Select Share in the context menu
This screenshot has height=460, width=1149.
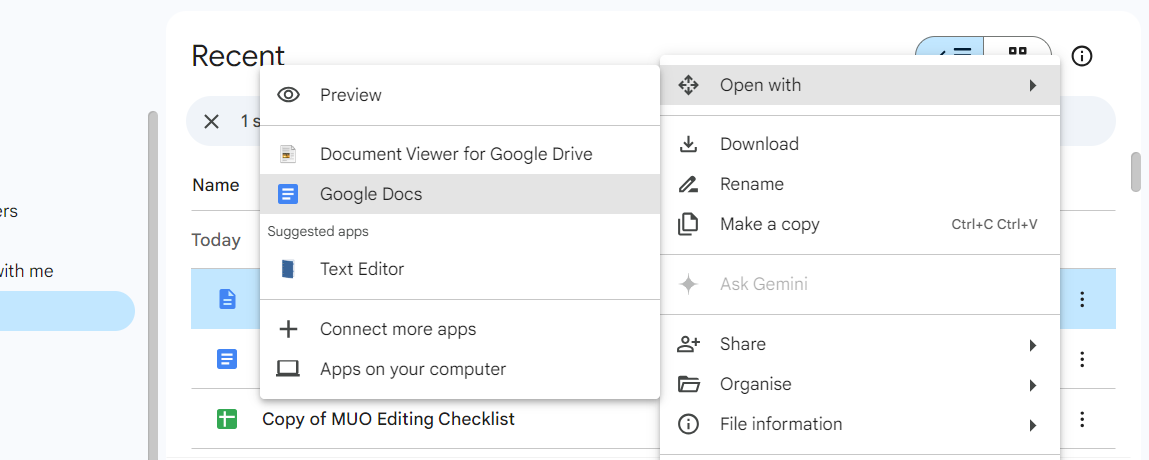pos(860,344)
